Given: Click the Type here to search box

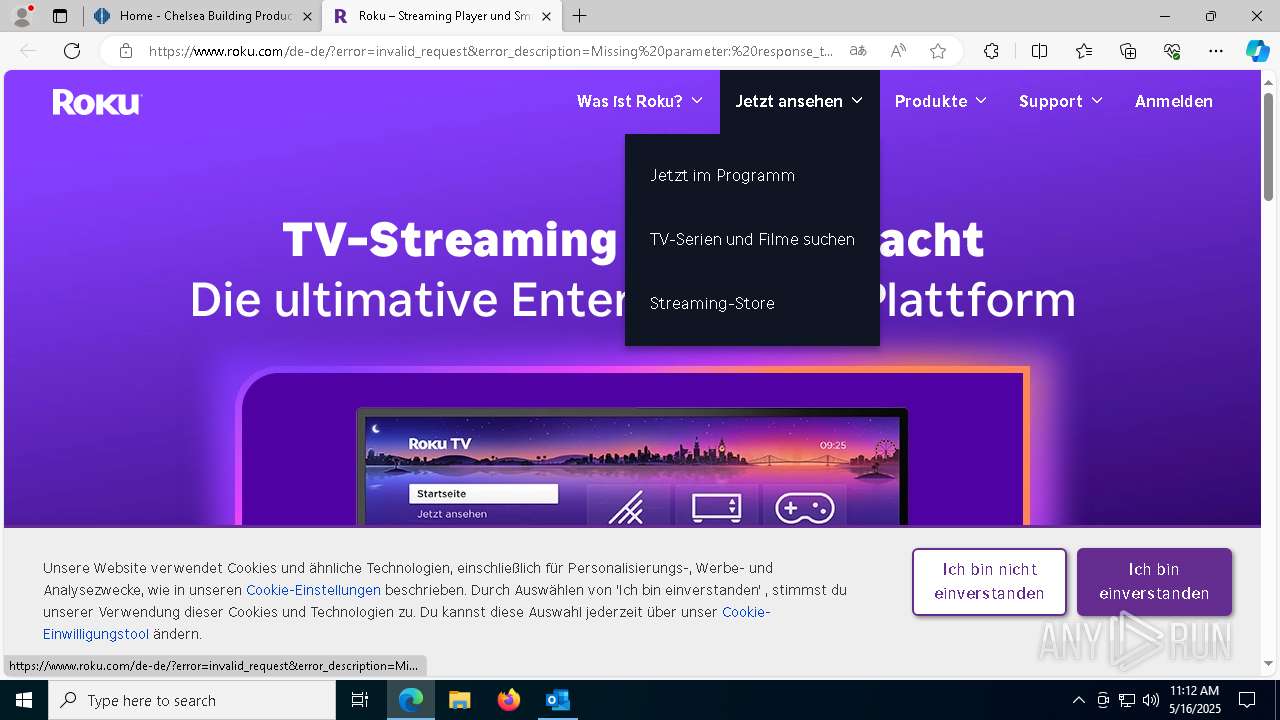Looking at the screenshot, I should click(192, 700).
